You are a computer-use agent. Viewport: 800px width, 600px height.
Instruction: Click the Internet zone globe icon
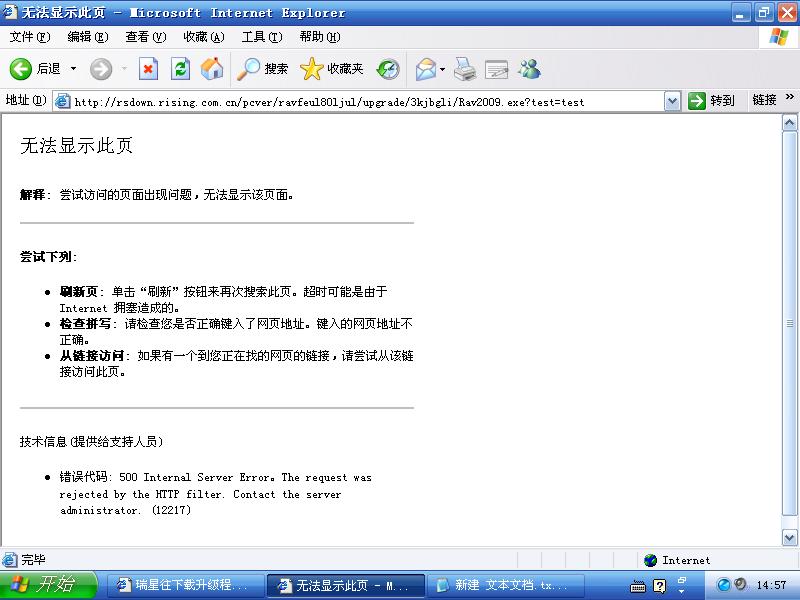(x=651, y=560)
